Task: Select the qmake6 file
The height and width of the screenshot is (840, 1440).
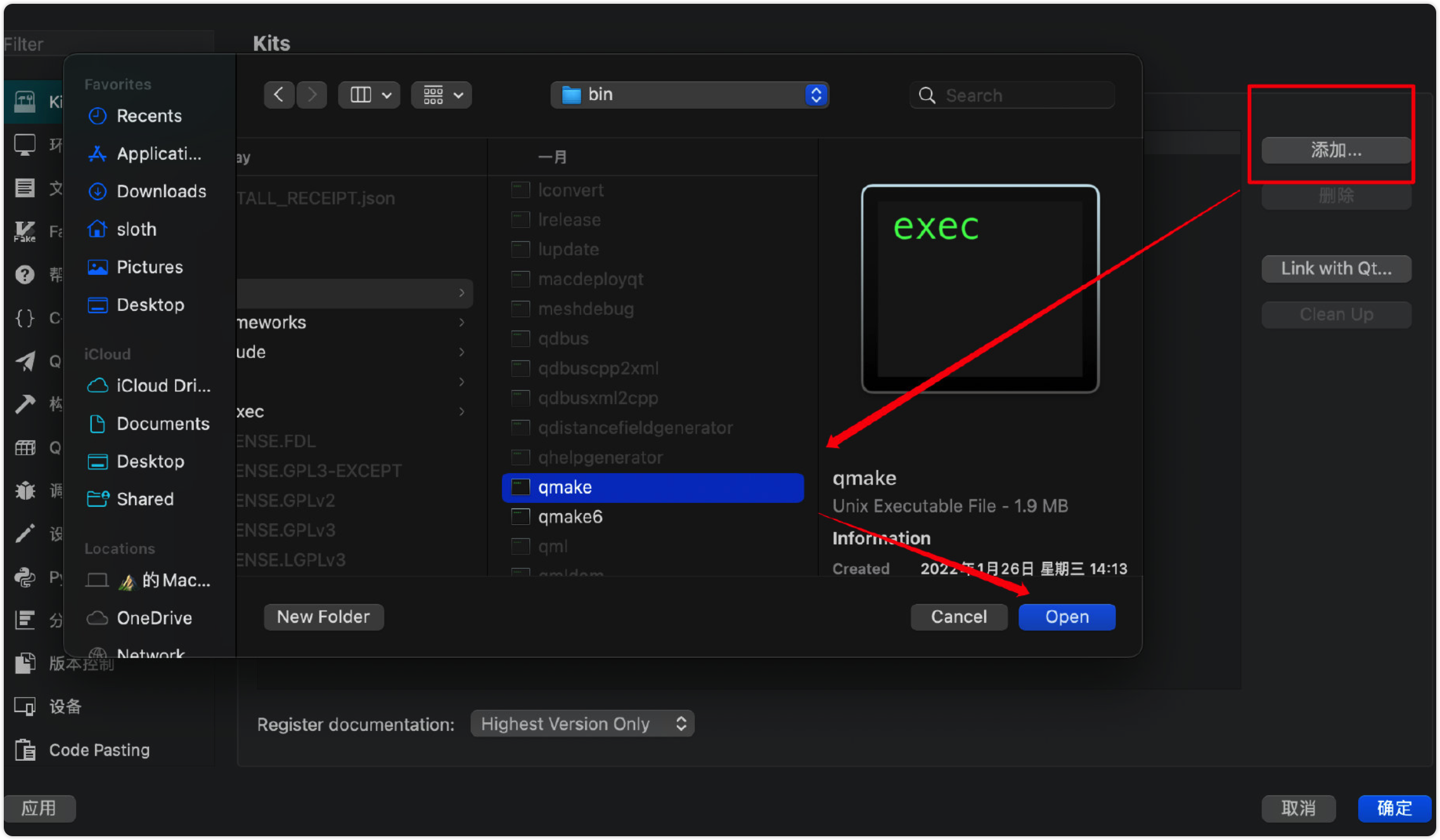Action: pos(570,517)
